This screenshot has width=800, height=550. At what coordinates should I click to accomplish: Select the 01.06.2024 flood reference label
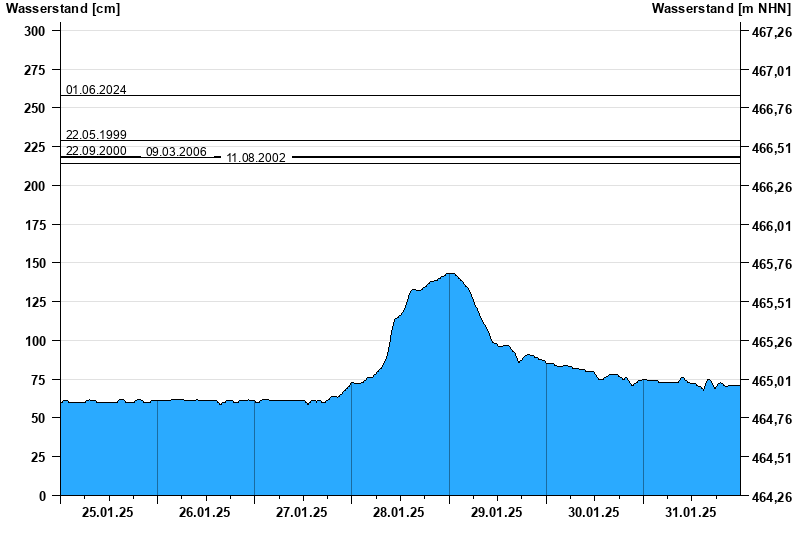(96, 90)
